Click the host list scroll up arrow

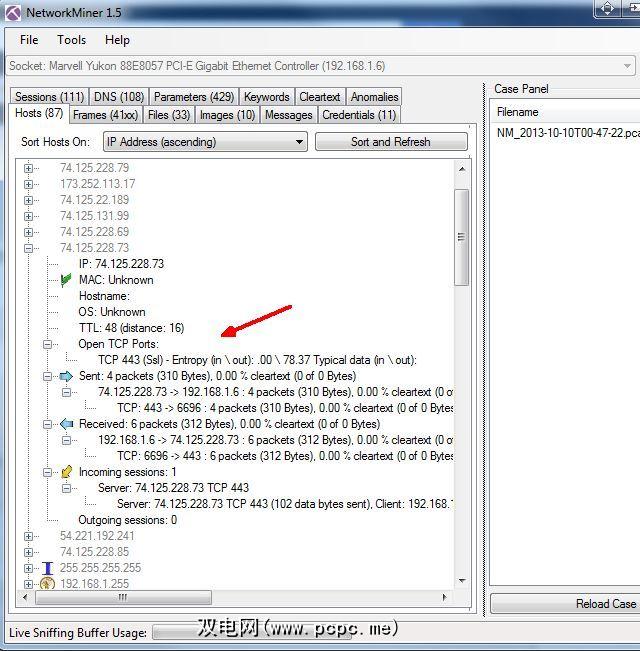point(462,169)
